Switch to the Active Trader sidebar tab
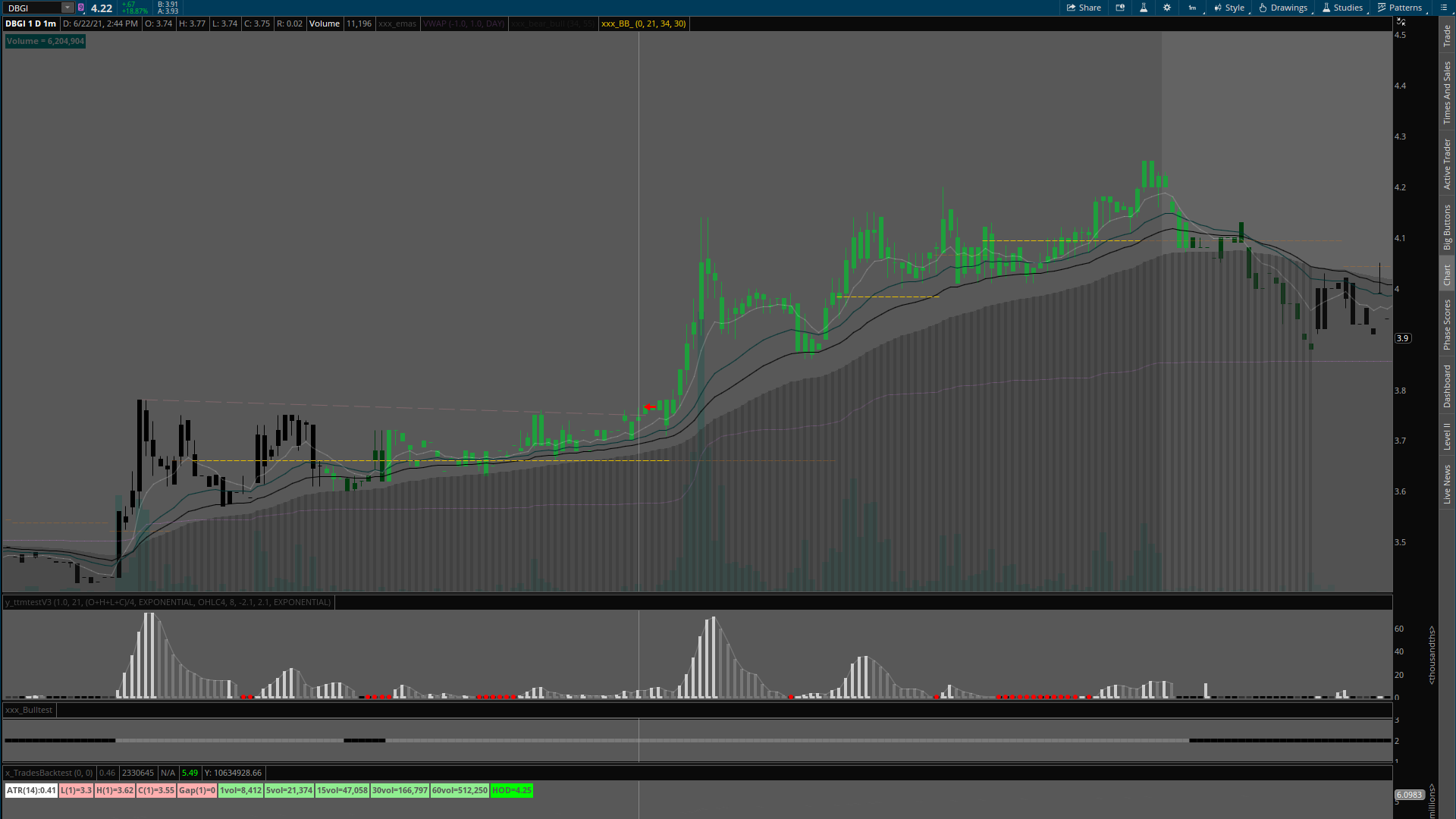 pyautogui.click(x=1447, y=164)
